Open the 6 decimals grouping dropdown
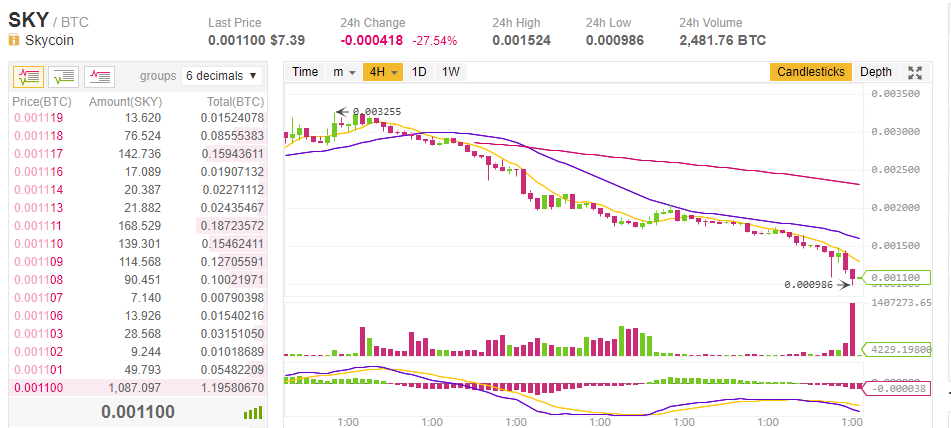This screenshot has height=428, width=951. [x=222, y=75]
